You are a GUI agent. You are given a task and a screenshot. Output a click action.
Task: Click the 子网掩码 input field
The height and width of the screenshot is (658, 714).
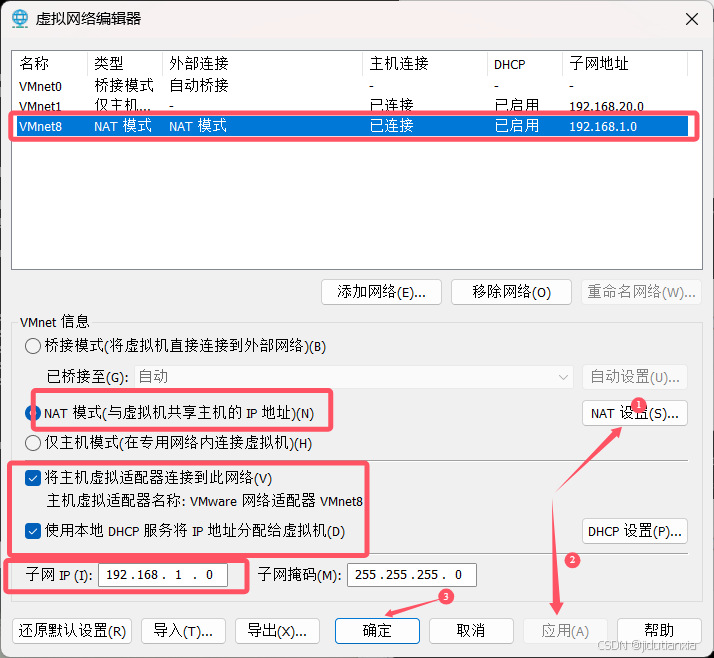[x=411, y=575]
